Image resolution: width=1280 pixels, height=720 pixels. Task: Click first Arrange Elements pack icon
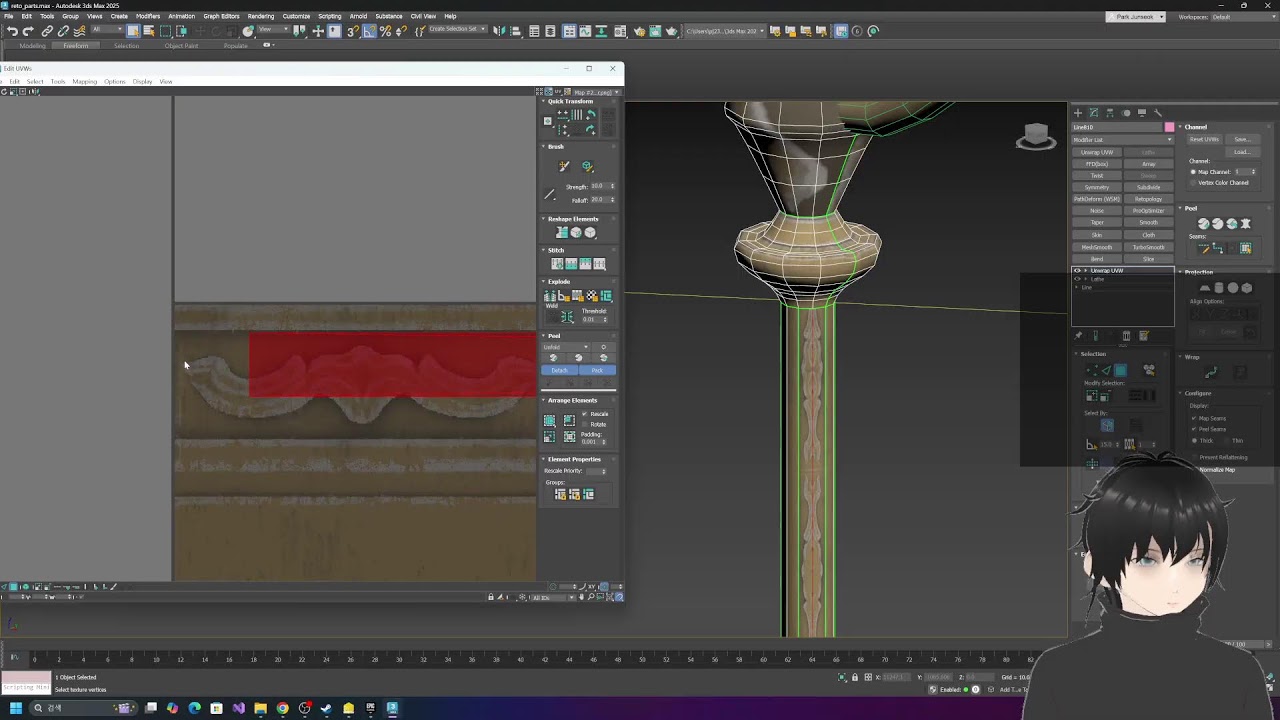(549, 421)
